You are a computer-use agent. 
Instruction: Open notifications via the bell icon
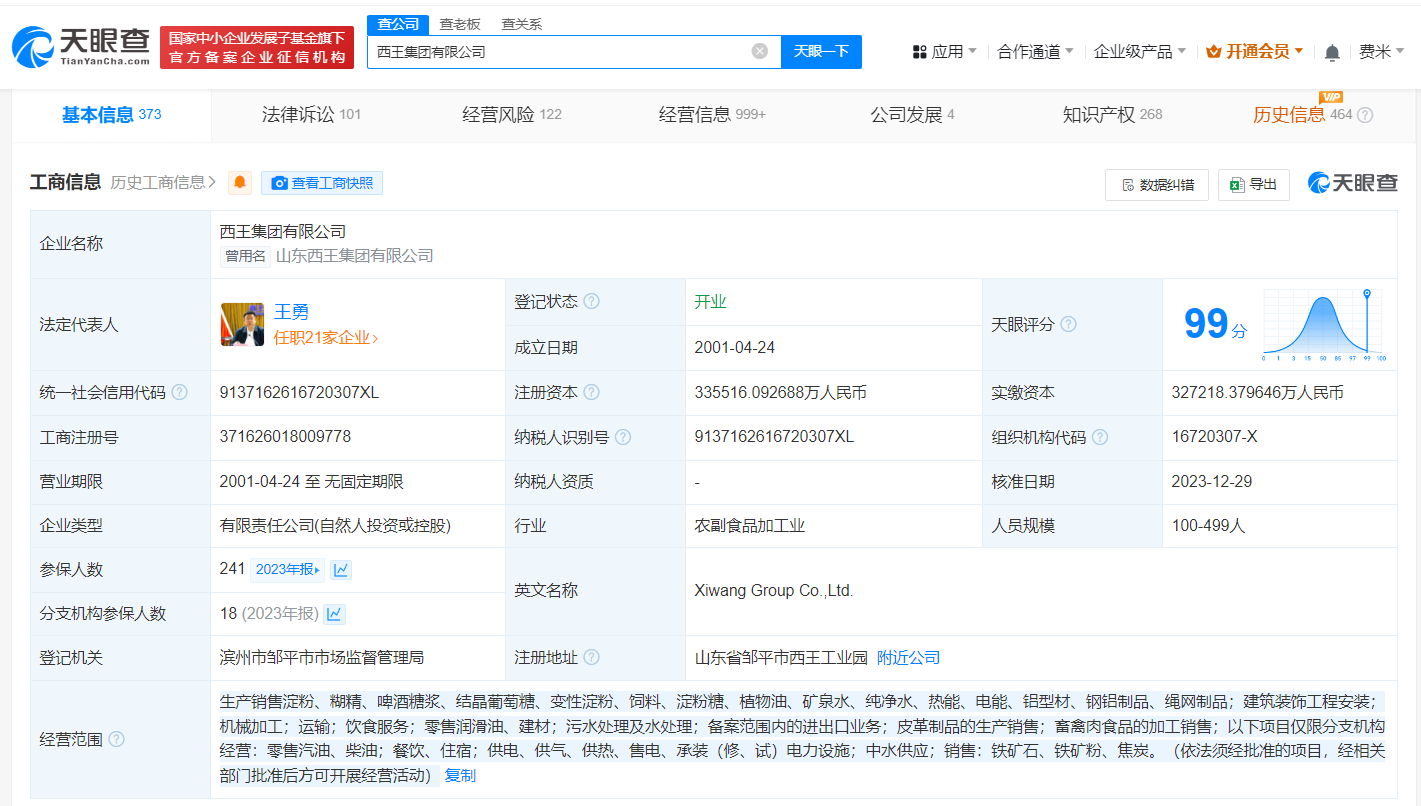click(x=1331, y=51)
